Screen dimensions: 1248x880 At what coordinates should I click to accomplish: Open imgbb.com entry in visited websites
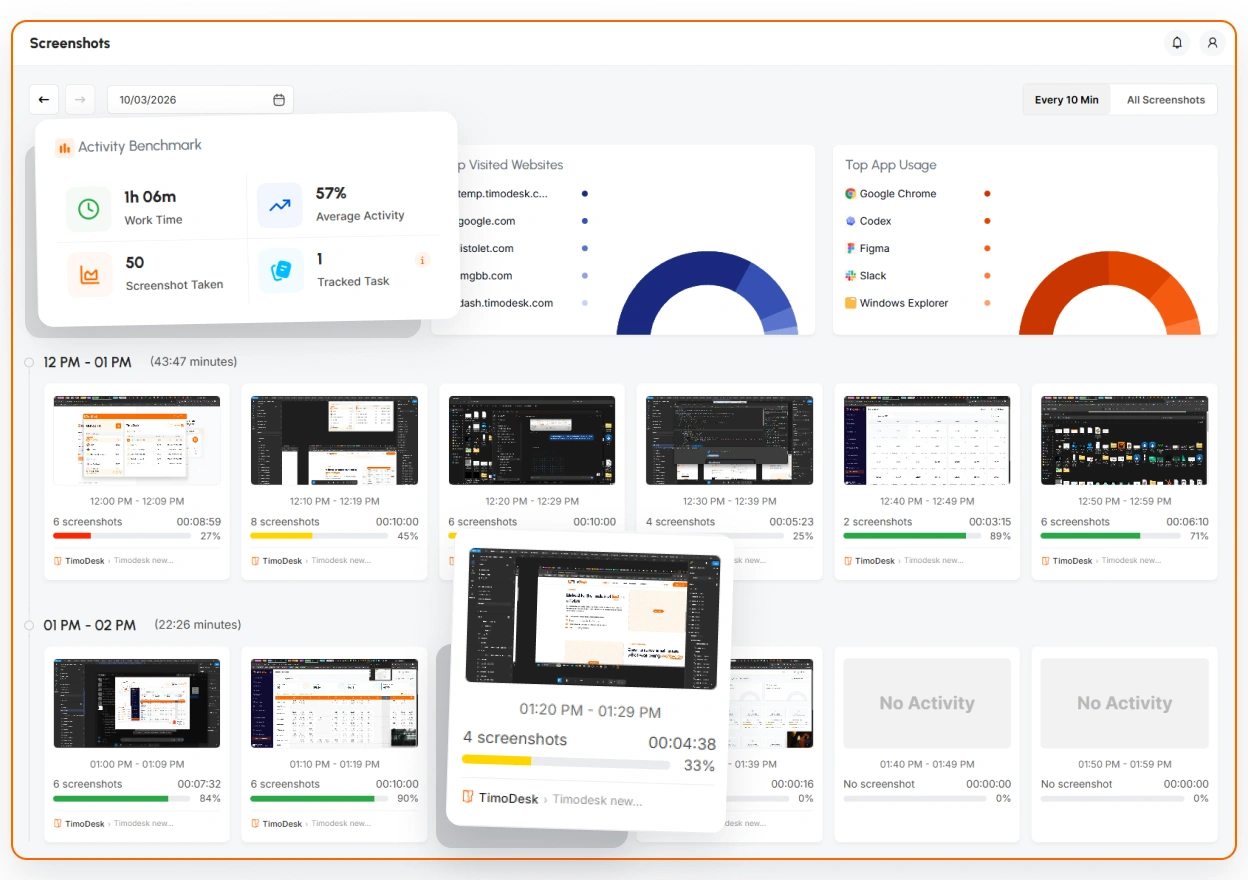point(485,276)
